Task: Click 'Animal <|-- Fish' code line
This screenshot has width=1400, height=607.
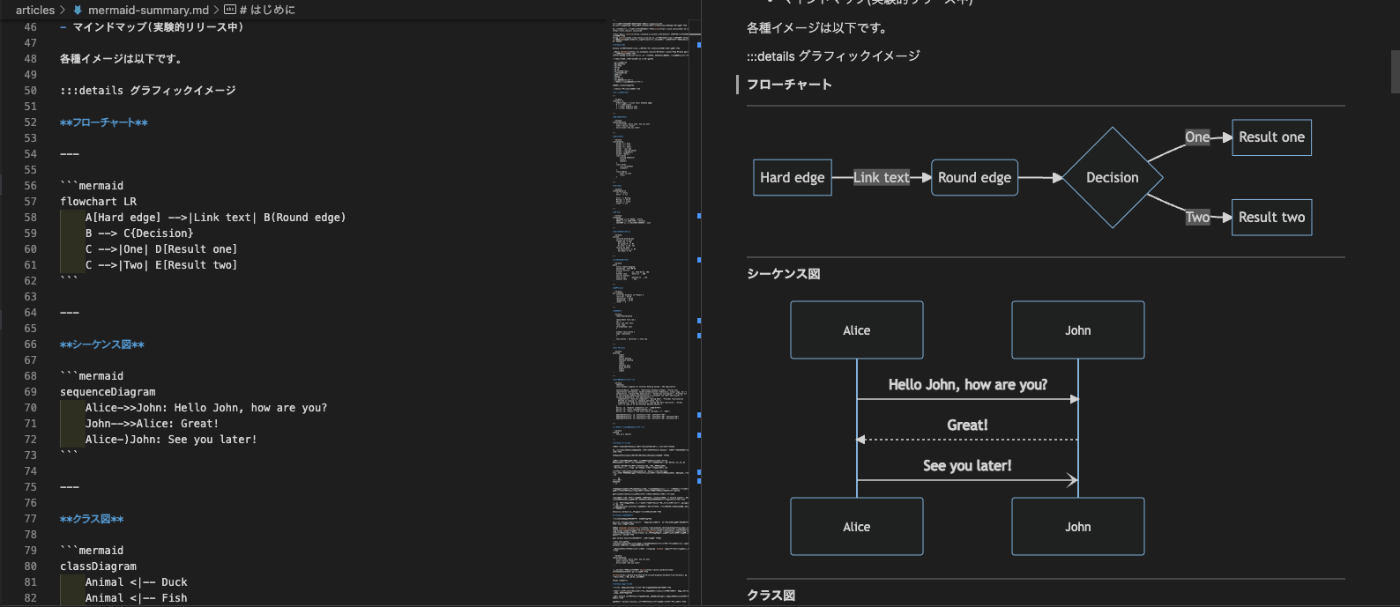Action: click(x=136, y=598)
